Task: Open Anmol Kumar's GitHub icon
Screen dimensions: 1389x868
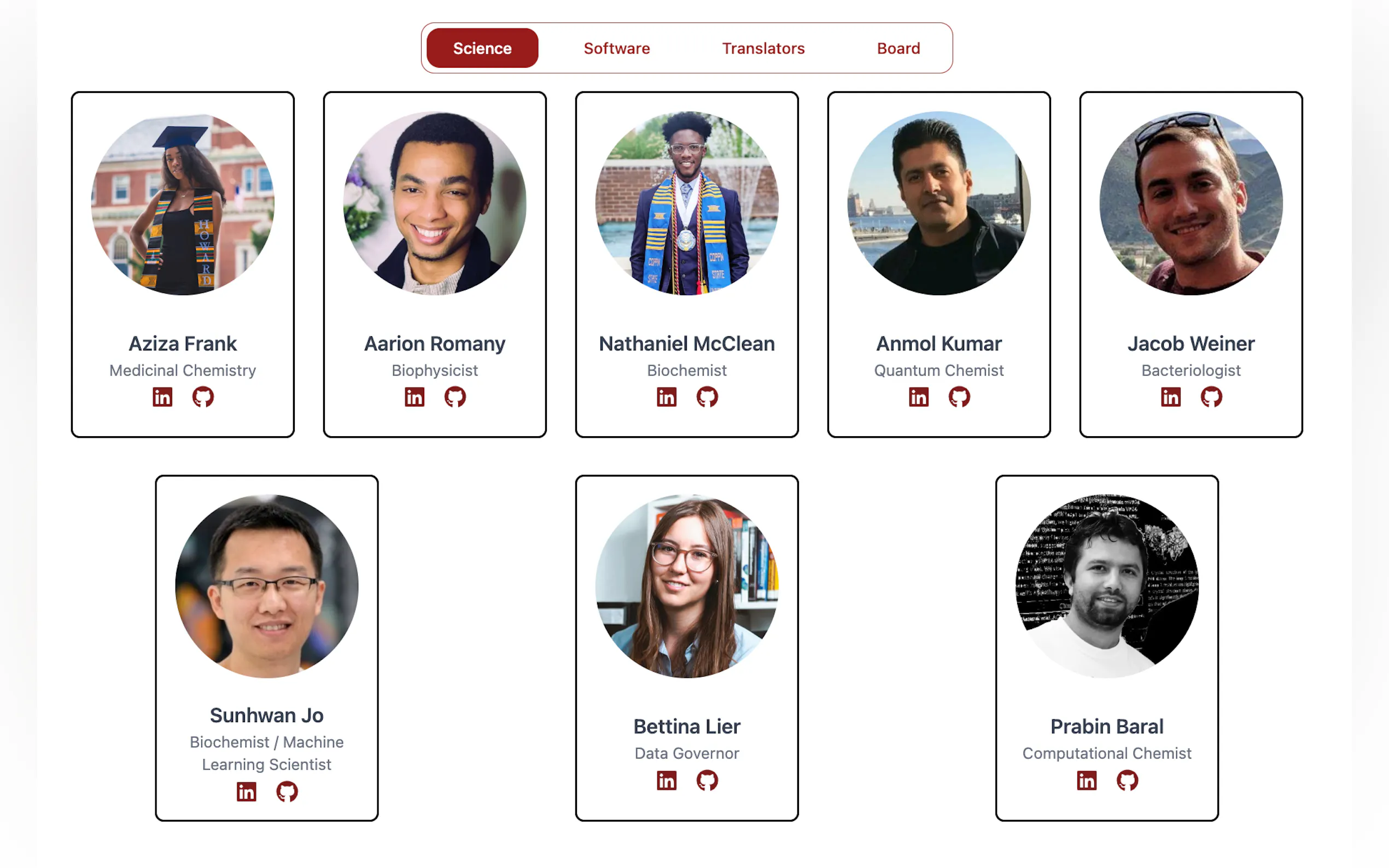Action: click(959, 397)
